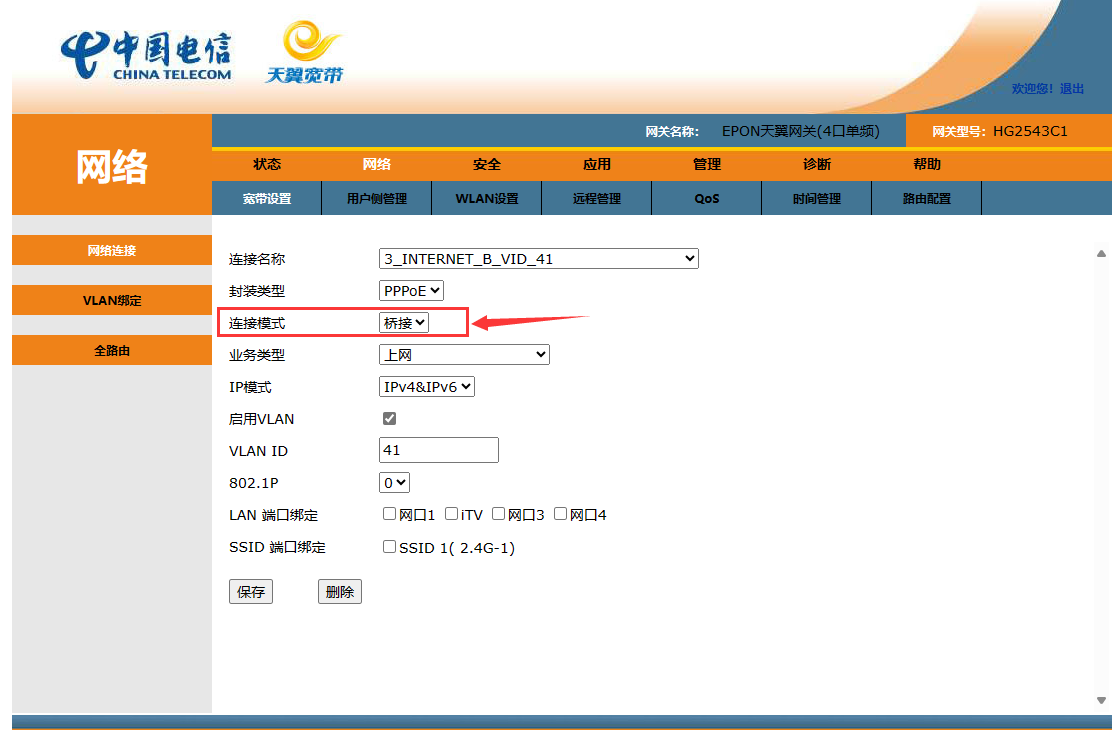Select VLAN绑定 in the sidebar
This screenshot has width=1120, height=731.
pyautogui.click(x=112, y=300)
